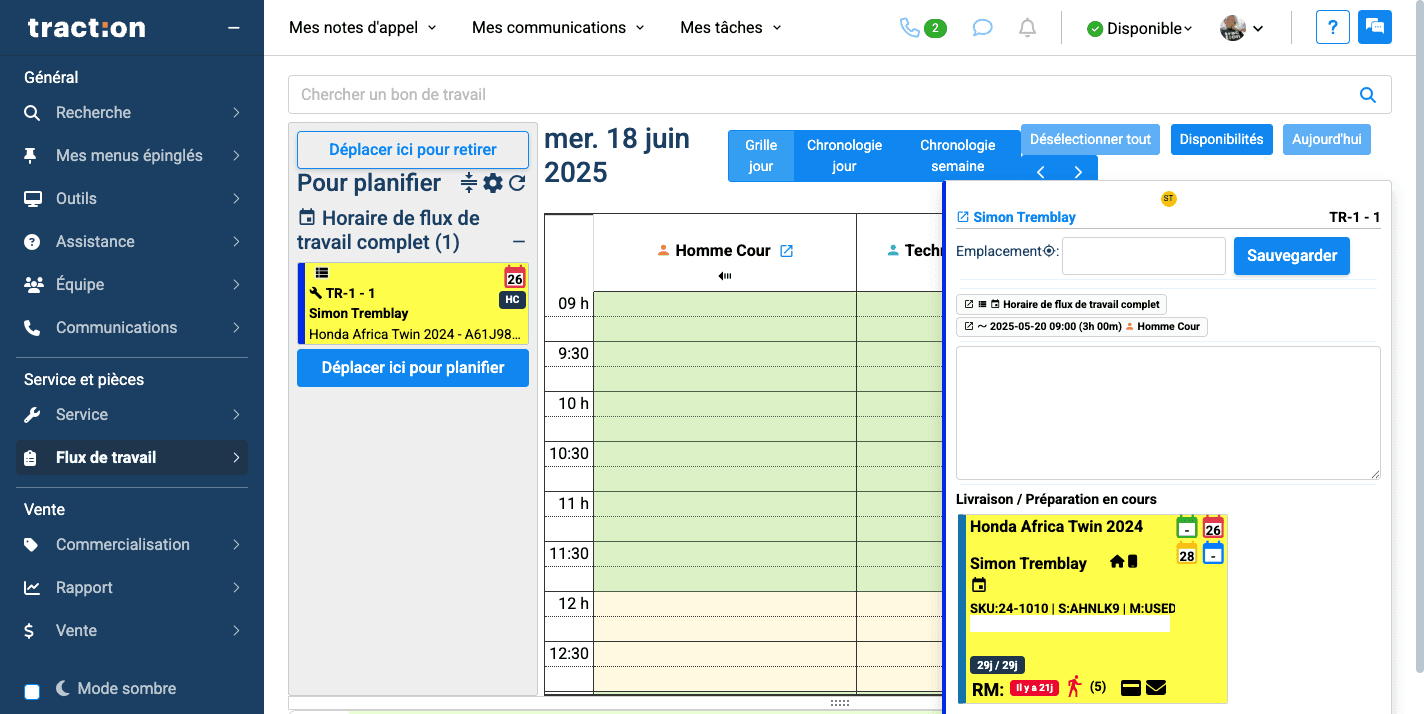Open Mes communications dropdown
The width and height of the screenshot is (1424, 714).
[558, 28]
